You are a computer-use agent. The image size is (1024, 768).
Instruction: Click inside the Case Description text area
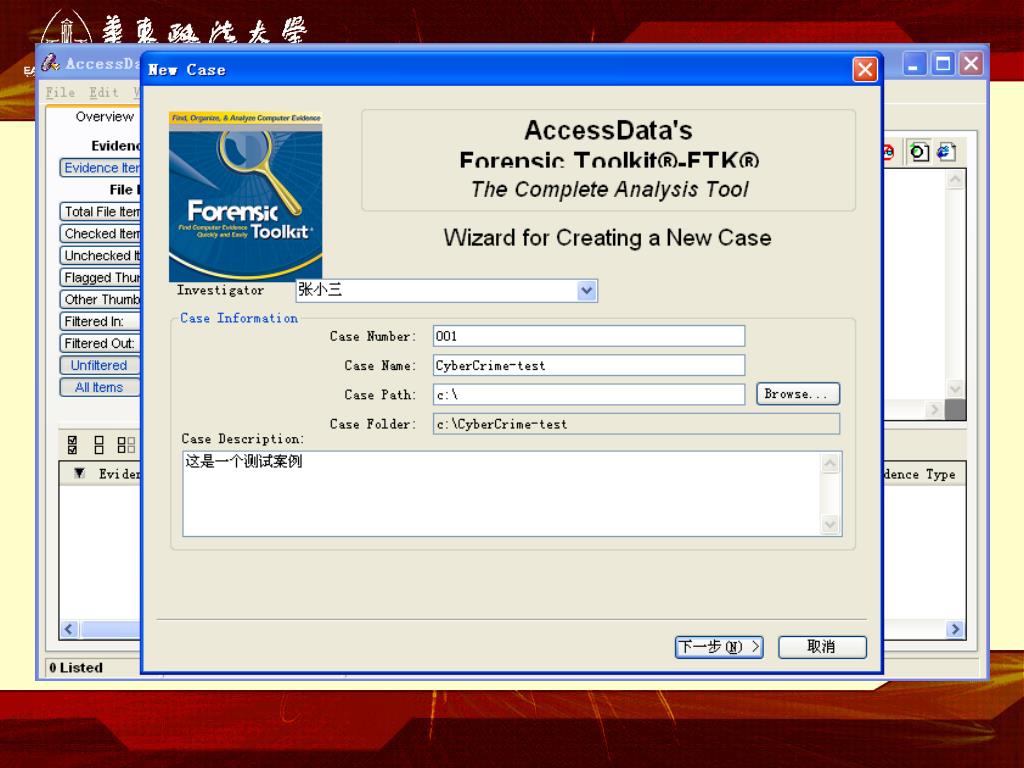click(x=502, y=494)
